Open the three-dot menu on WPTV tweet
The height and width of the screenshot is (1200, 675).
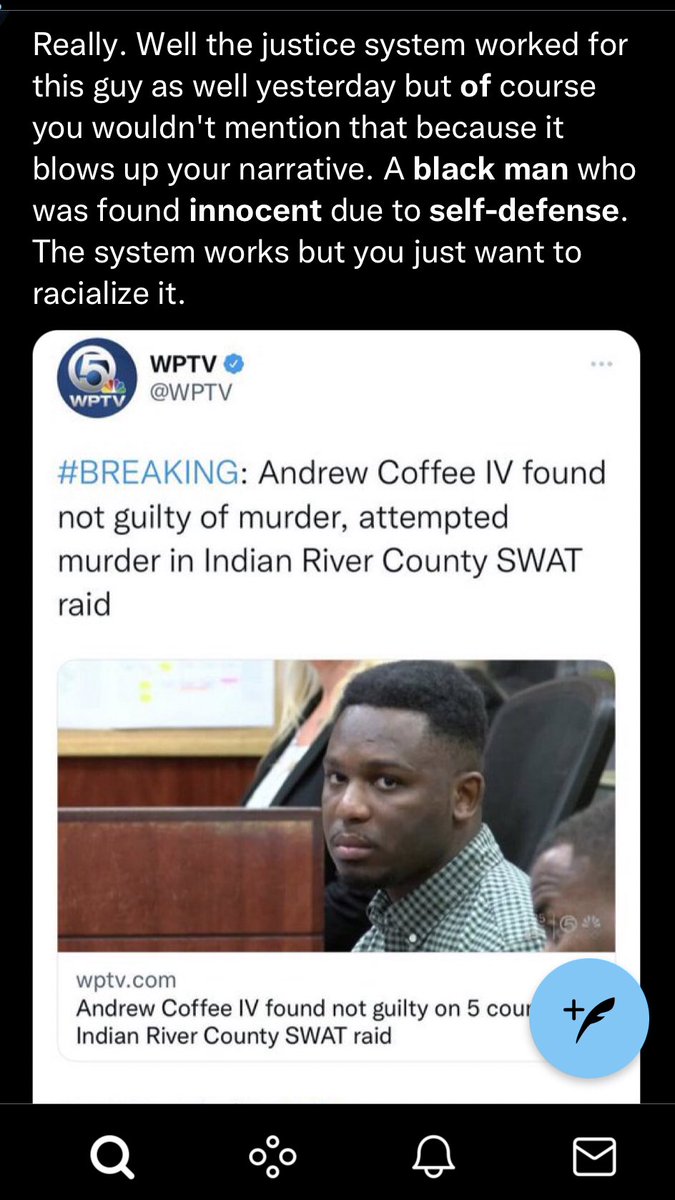coord(602,364)
